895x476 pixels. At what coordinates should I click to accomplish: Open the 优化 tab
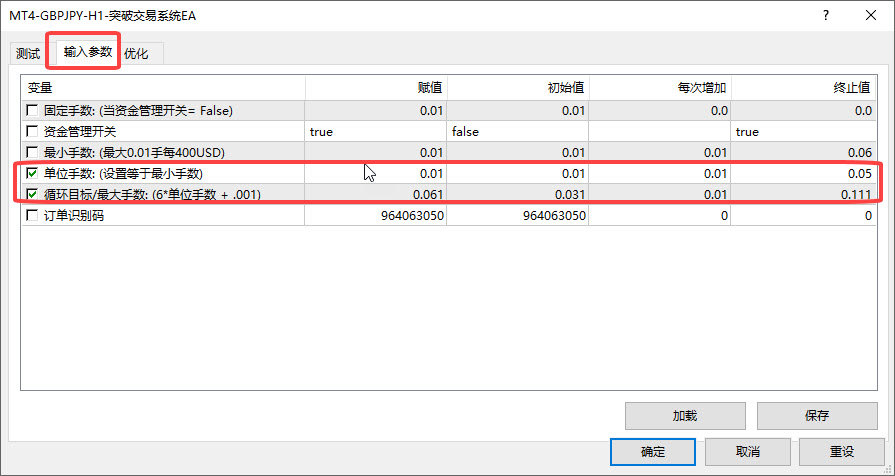coord(136,53)
